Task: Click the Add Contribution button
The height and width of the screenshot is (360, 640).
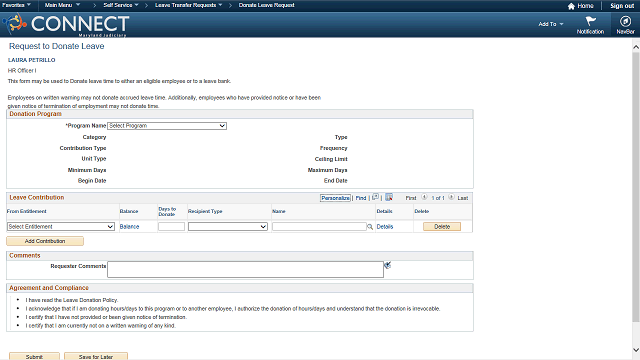Action: (x=45, y=241)
